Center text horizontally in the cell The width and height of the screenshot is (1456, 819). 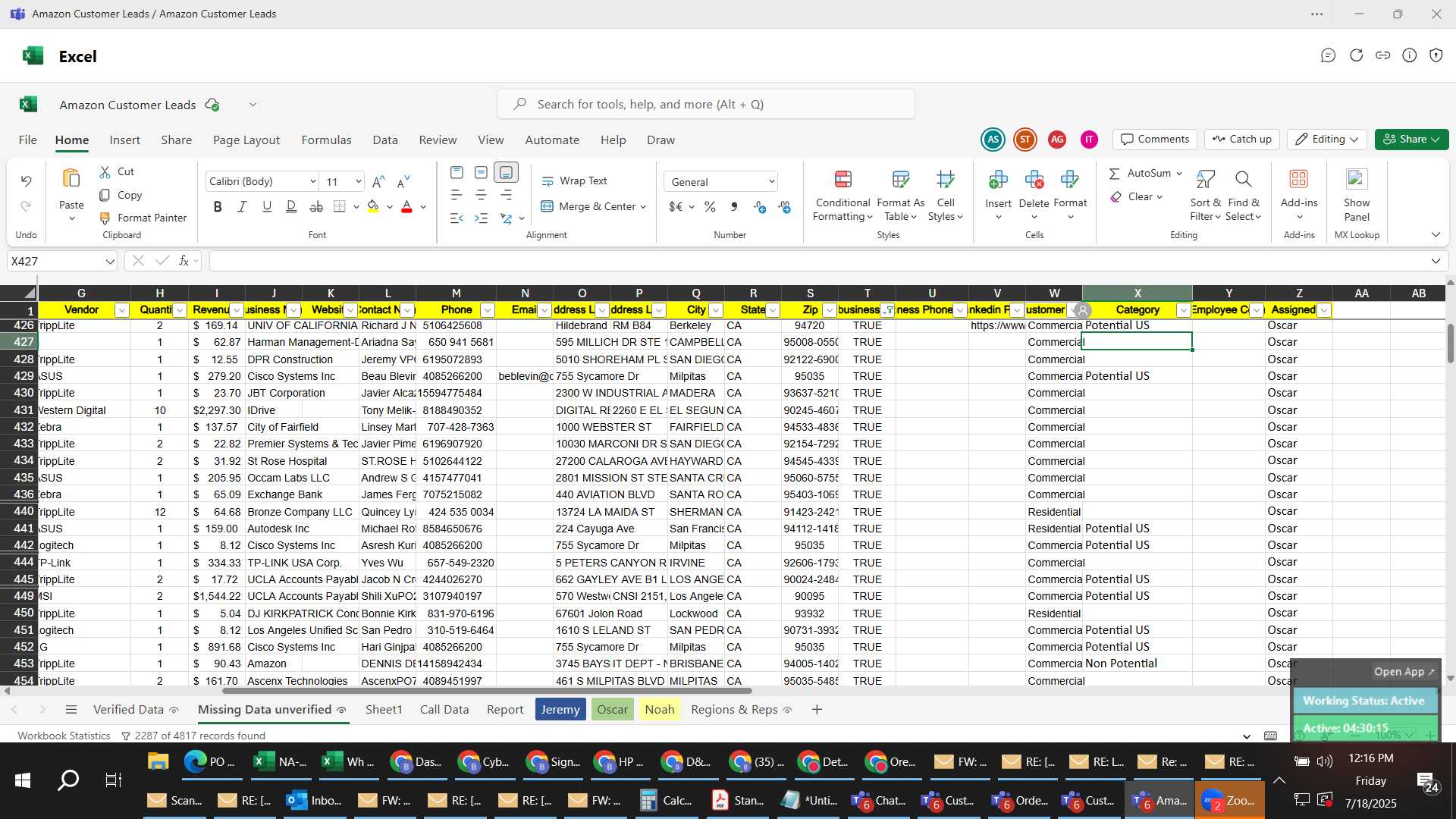coord(481,195)
